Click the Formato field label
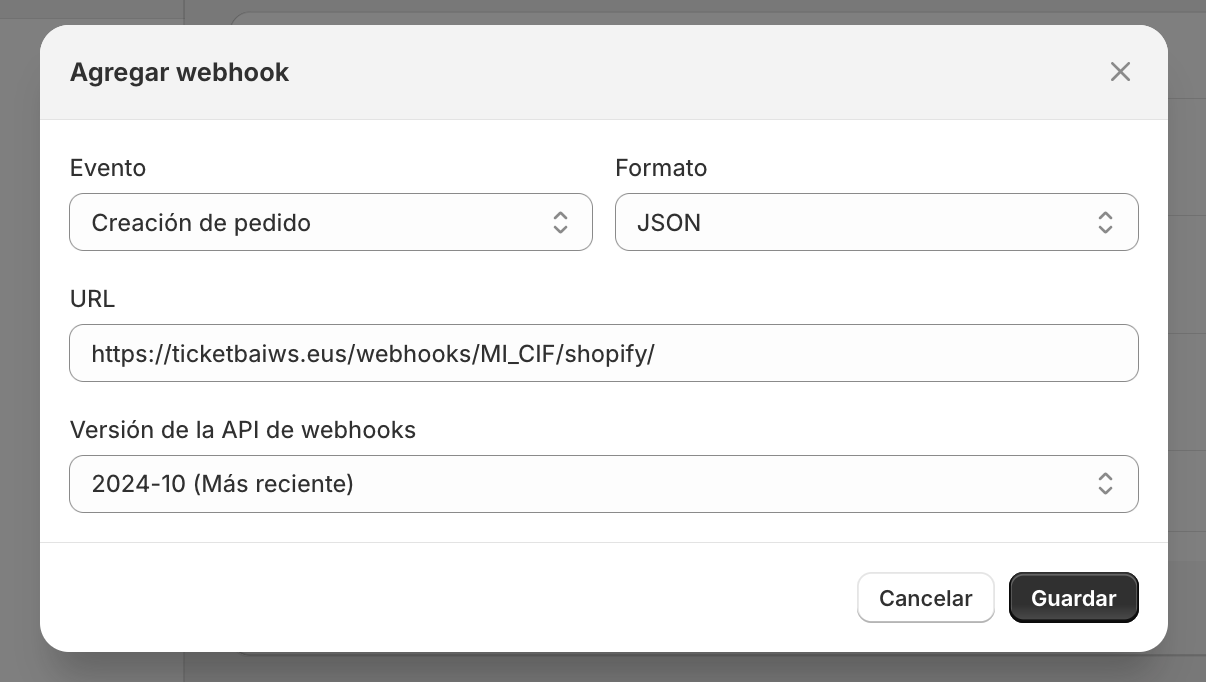1206x682 pixels. pos(661,168)
